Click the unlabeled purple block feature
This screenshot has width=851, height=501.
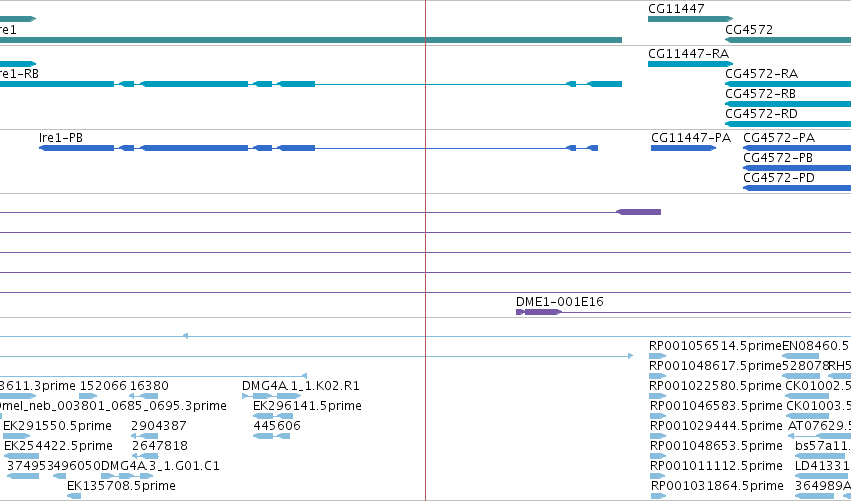(639, 212)
